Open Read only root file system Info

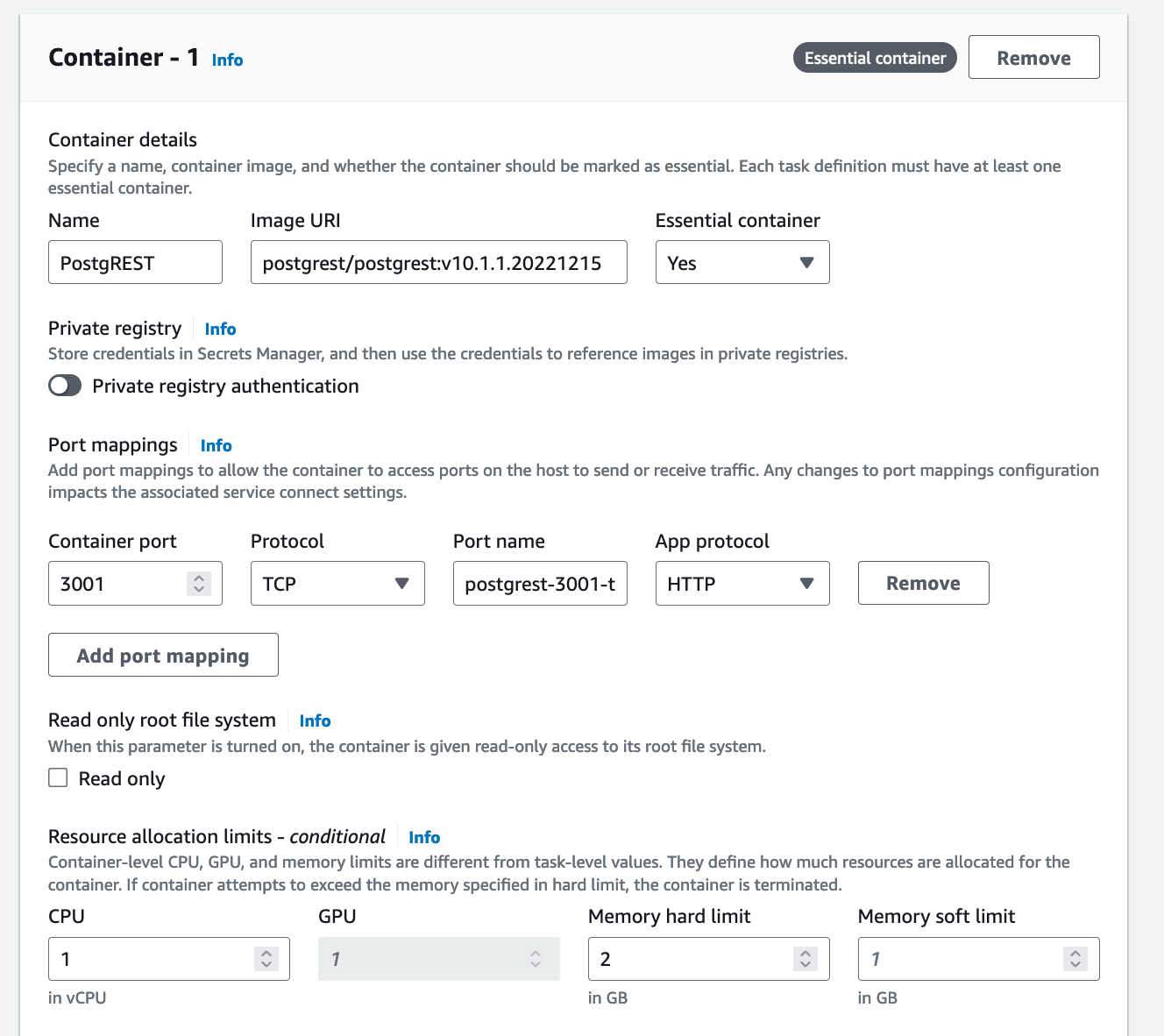(x=315, y=720)
